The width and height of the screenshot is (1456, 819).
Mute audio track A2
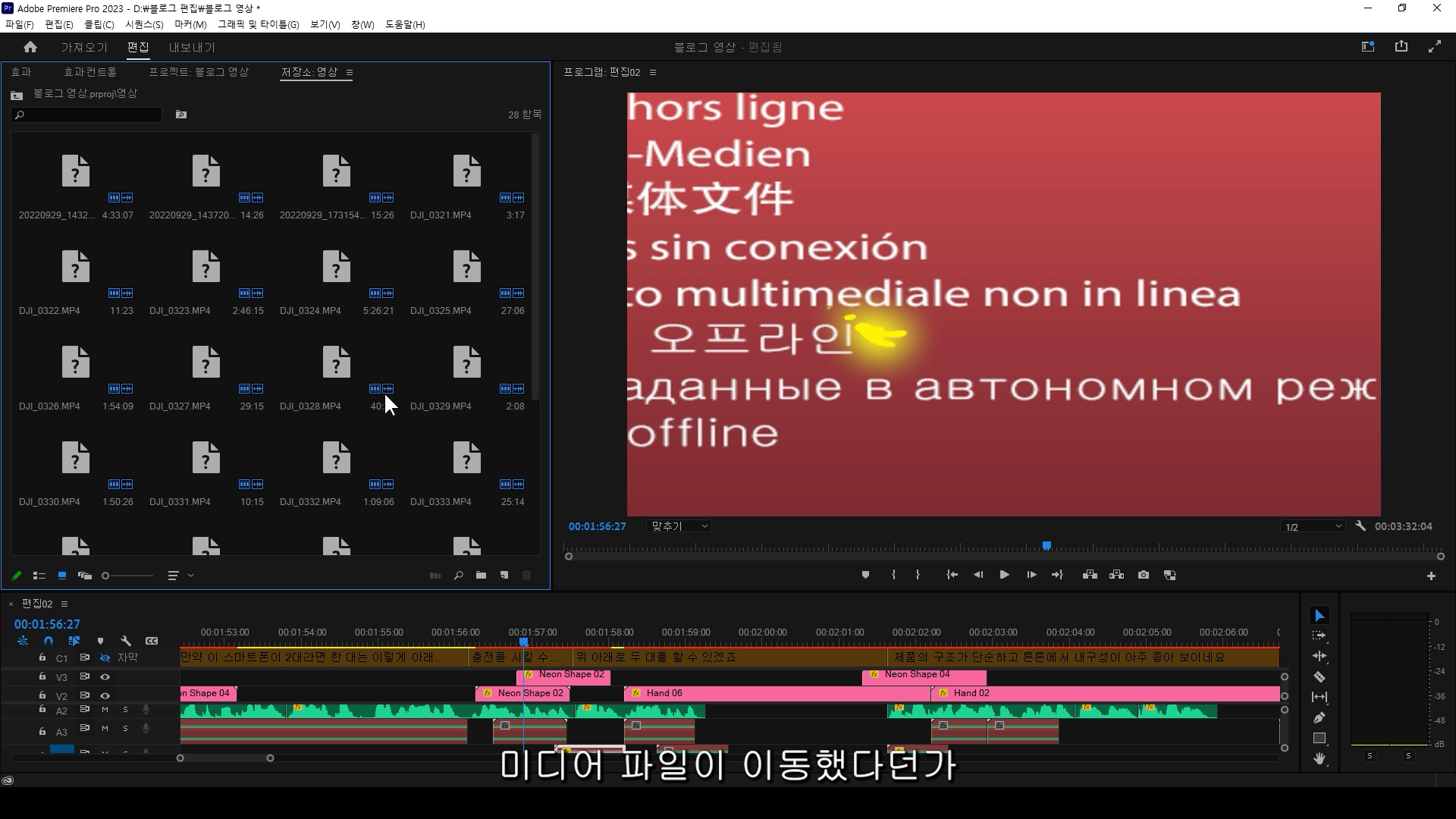[105, 710]
